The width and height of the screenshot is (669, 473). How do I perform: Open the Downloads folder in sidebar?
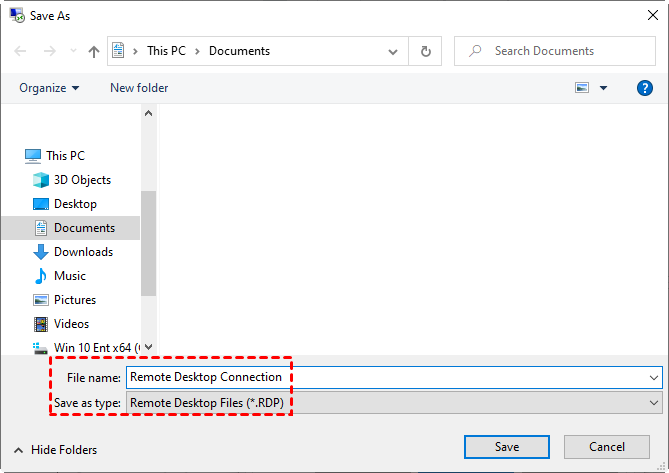click(x=83, y=252)
